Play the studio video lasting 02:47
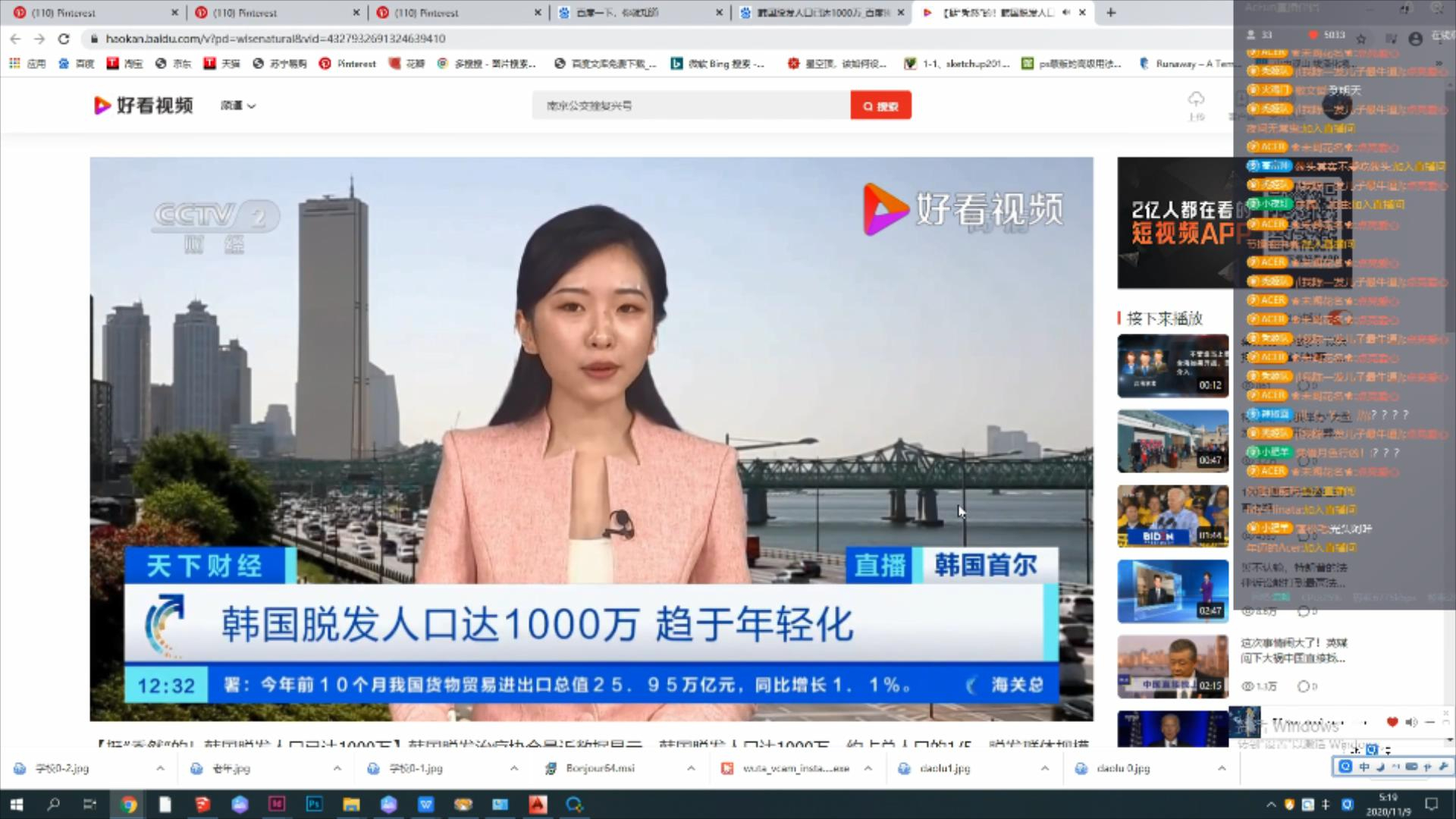The height and width of the screenshot is (819, 1456). [x=1173, y=591]
